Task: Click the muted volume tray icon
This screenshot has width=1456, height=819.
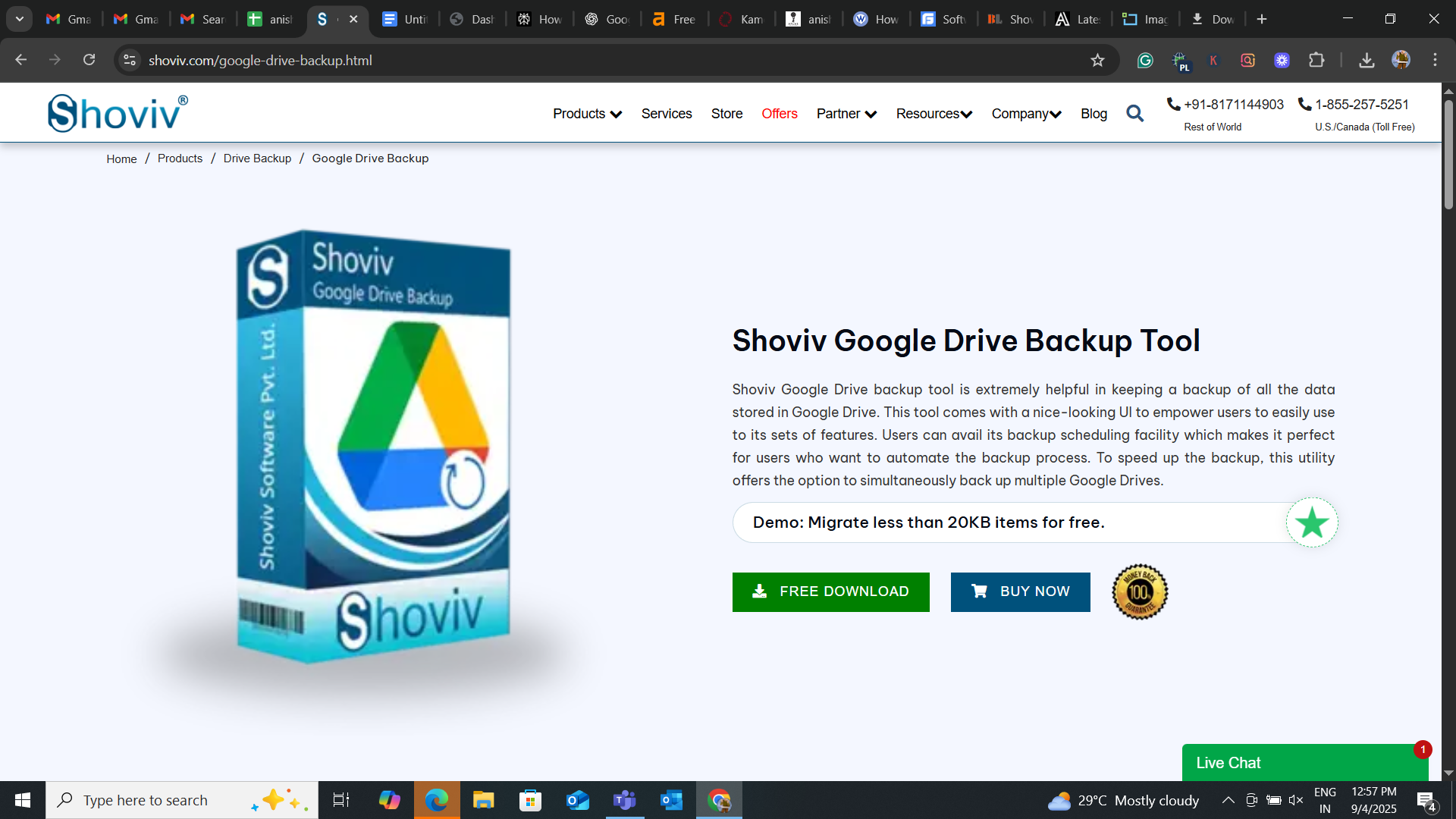Action: pos(1296,800)
